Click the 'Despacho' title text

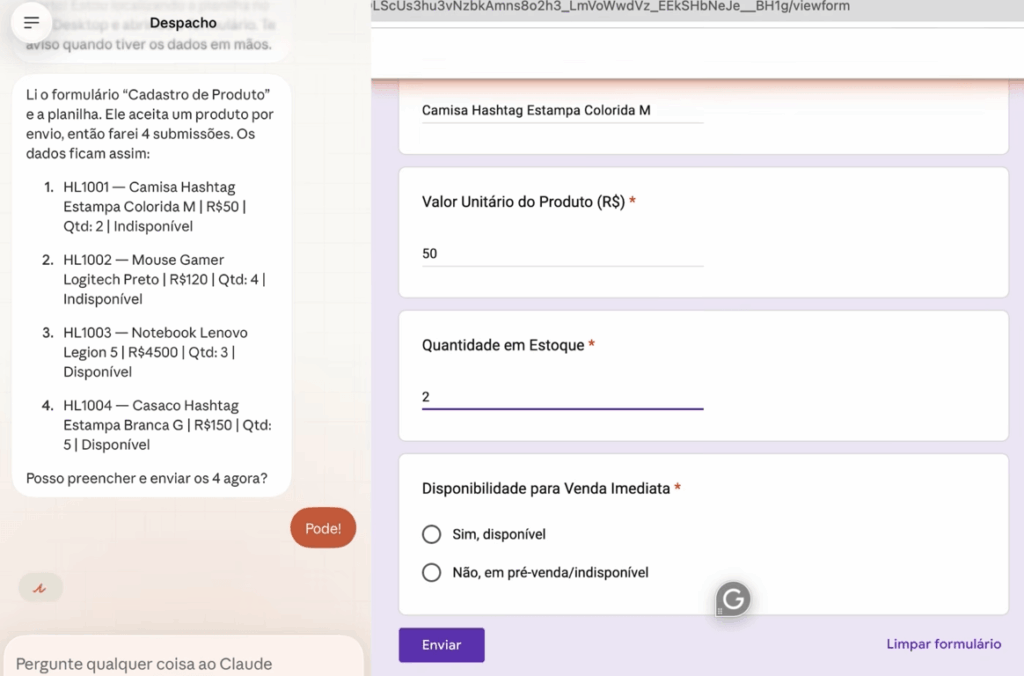[x=183, y=23]
